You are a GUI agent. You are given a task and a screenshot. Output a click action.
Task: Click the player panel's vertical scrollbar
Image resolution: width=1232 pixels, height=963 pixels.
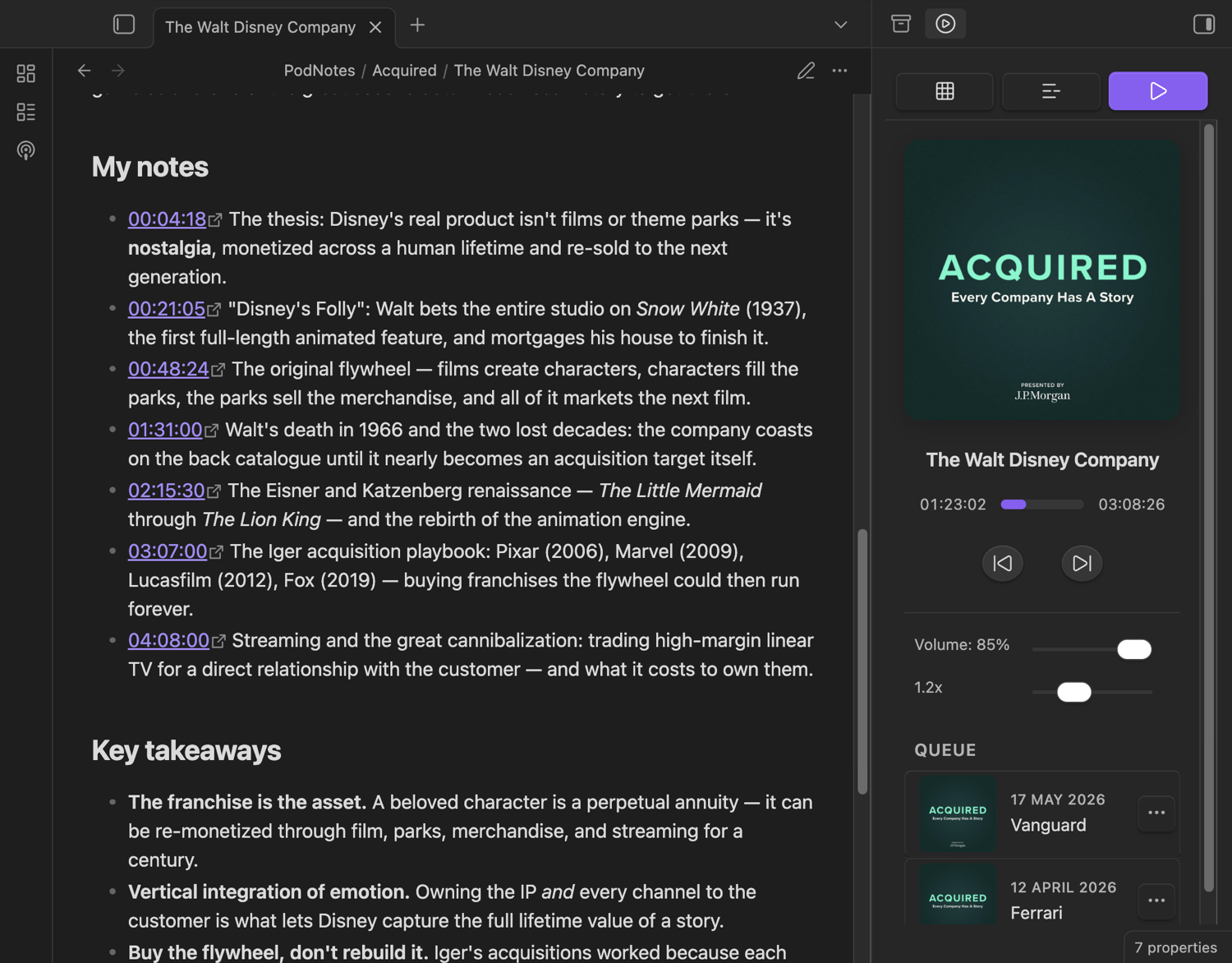pos(1208,507)
